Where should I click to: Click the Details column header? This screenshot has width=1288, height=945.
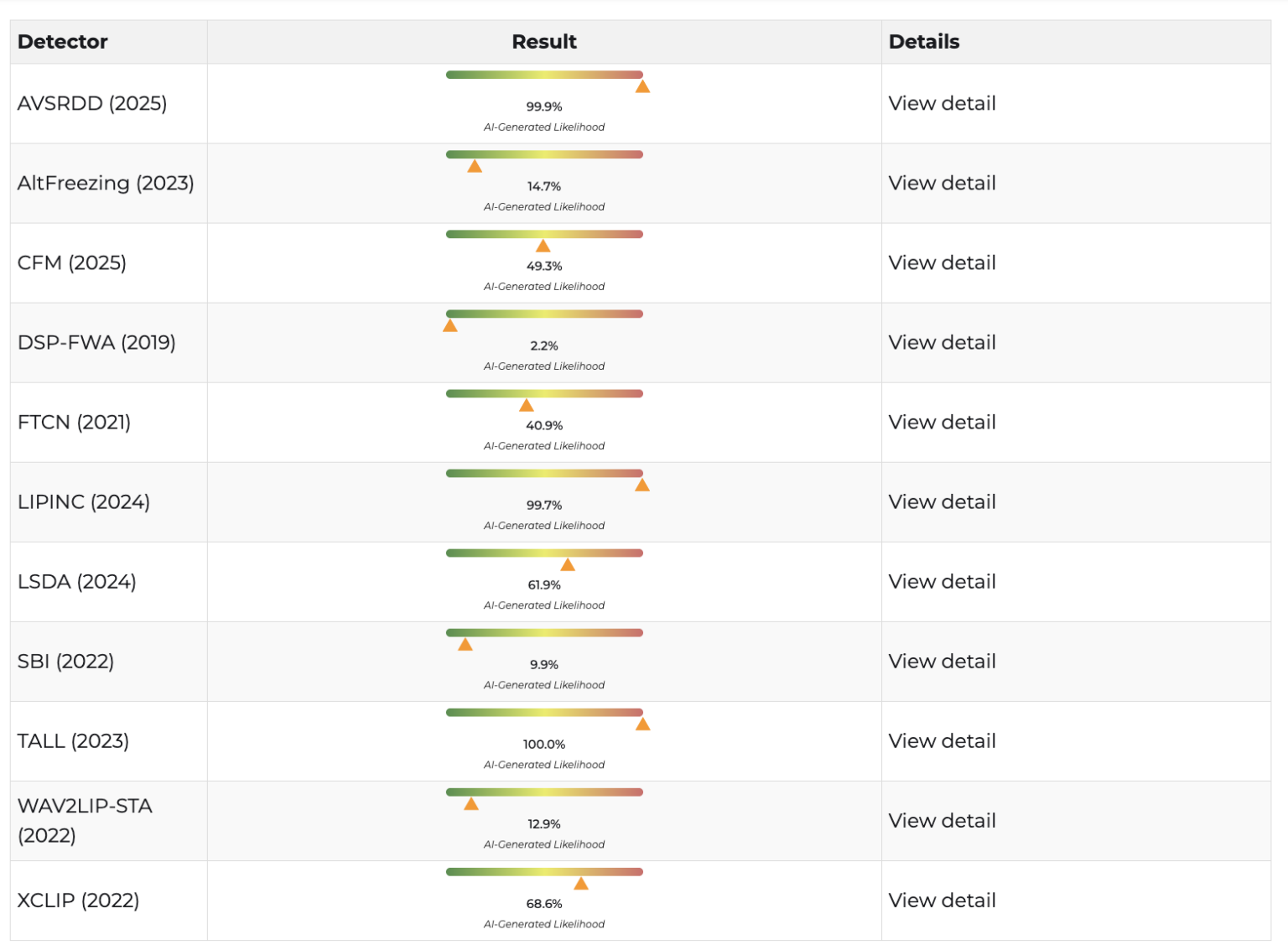click(924, 42)
